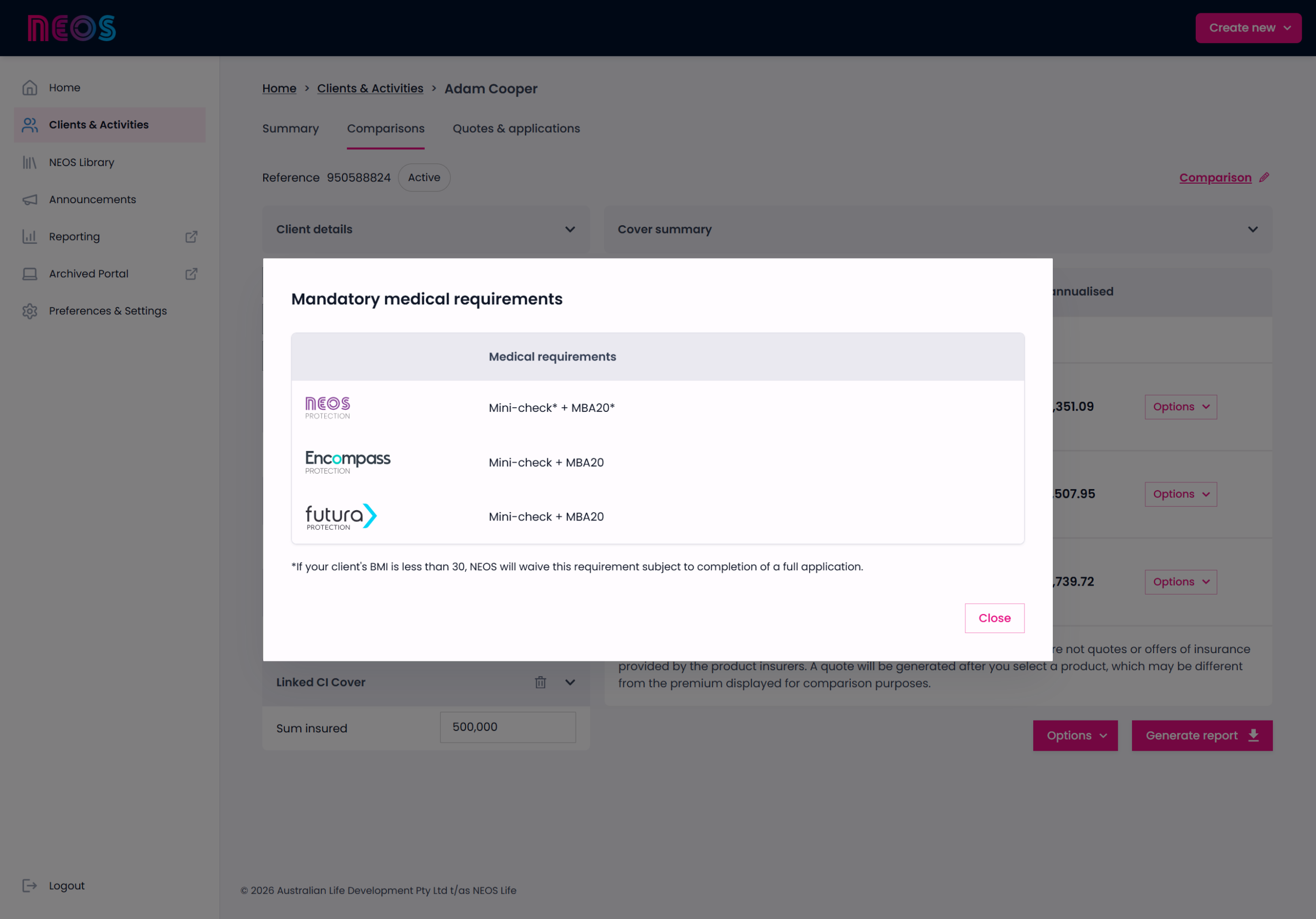Open Options dropdown for 739.72 premium row
The image size is (1316, 919).
(1181, 582)
